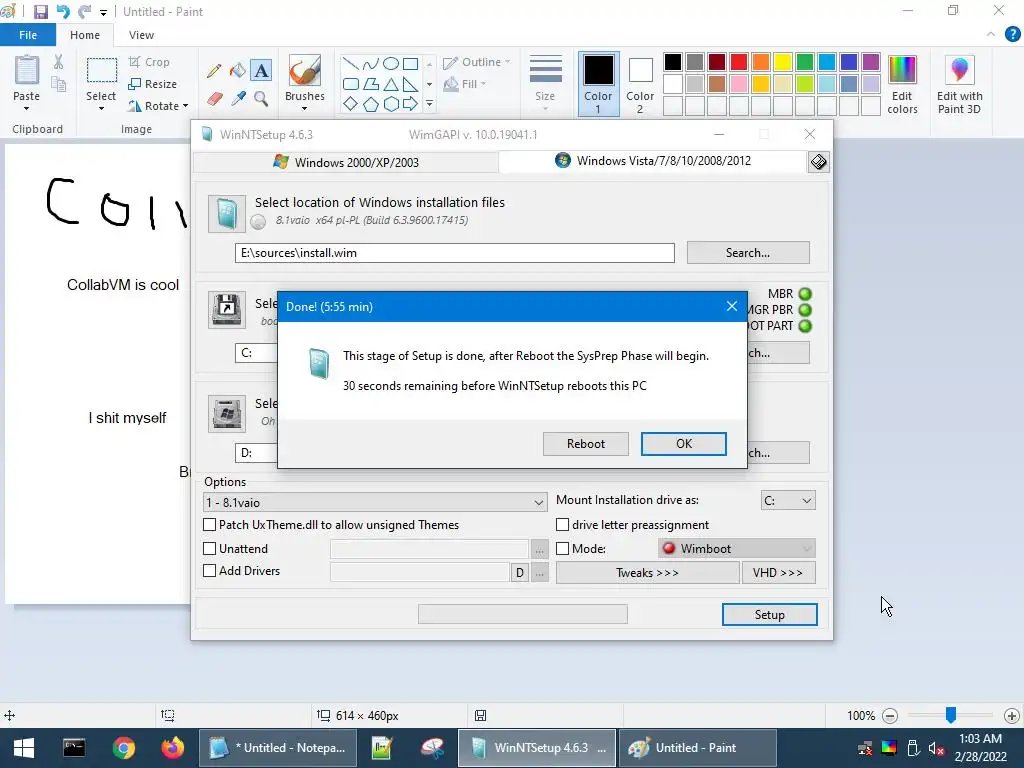Viewport: 1024px width, 768px height.
Task: Choose the Triangle shape in shapes gallery
Action: tap(391, 84)
